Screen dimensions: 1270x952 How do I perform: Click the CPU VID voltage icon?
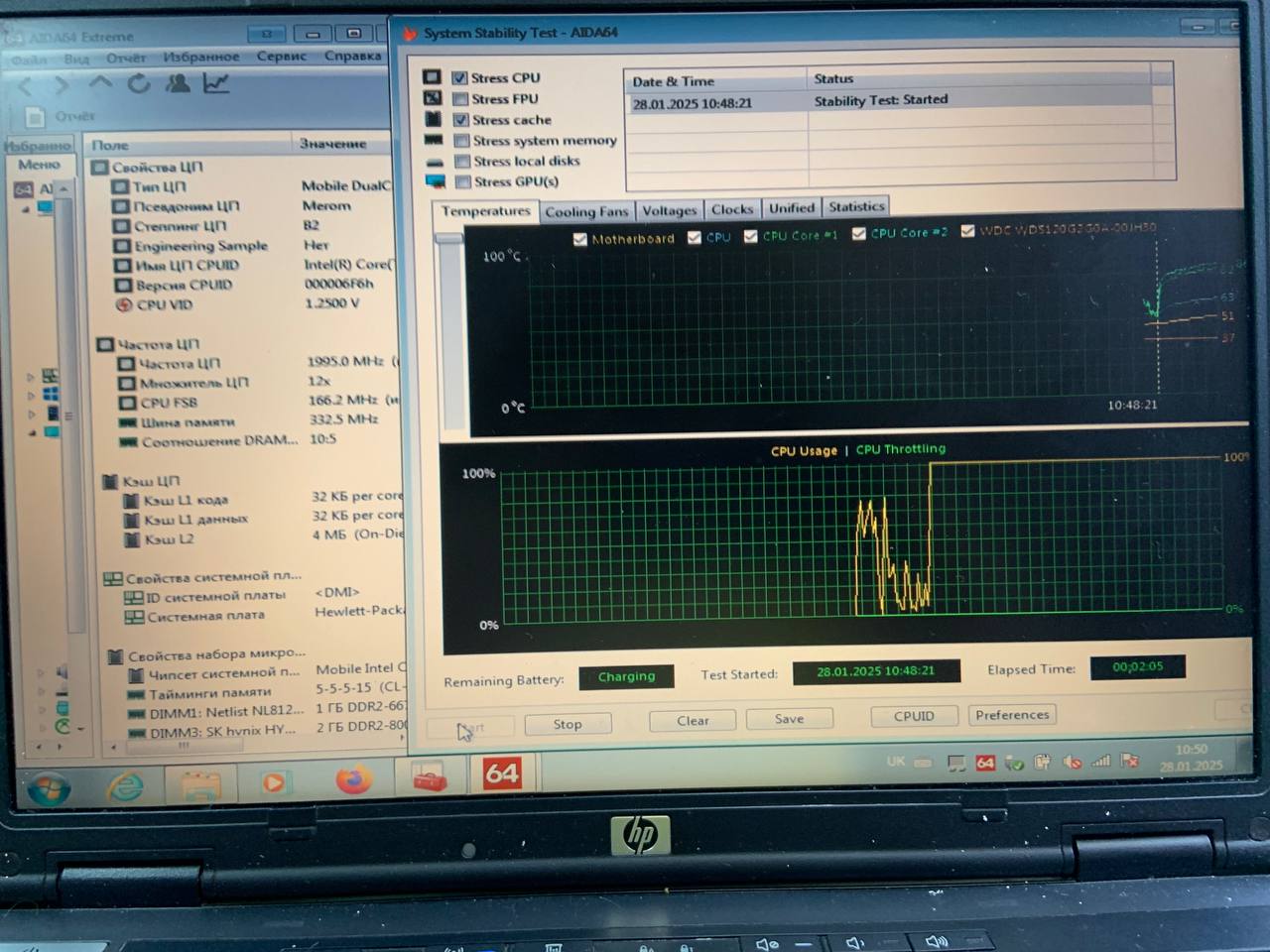click(x=124, y=304)
